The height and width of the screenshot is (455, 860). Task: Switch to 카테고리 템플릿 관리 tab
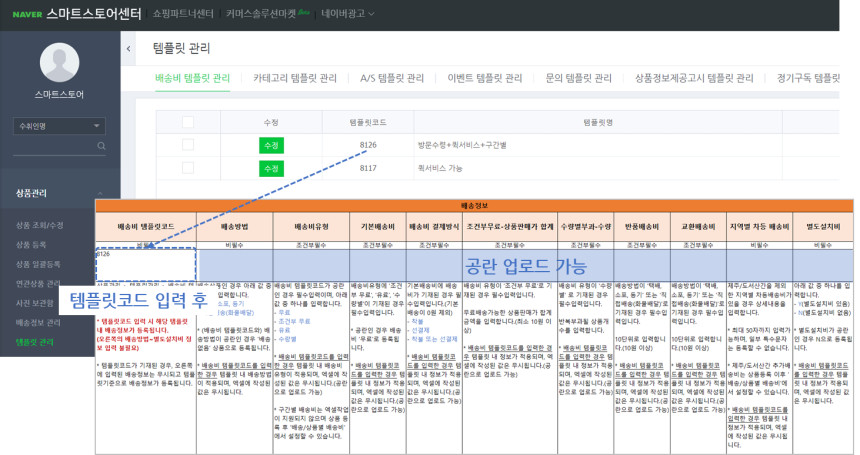coord(295,78)
